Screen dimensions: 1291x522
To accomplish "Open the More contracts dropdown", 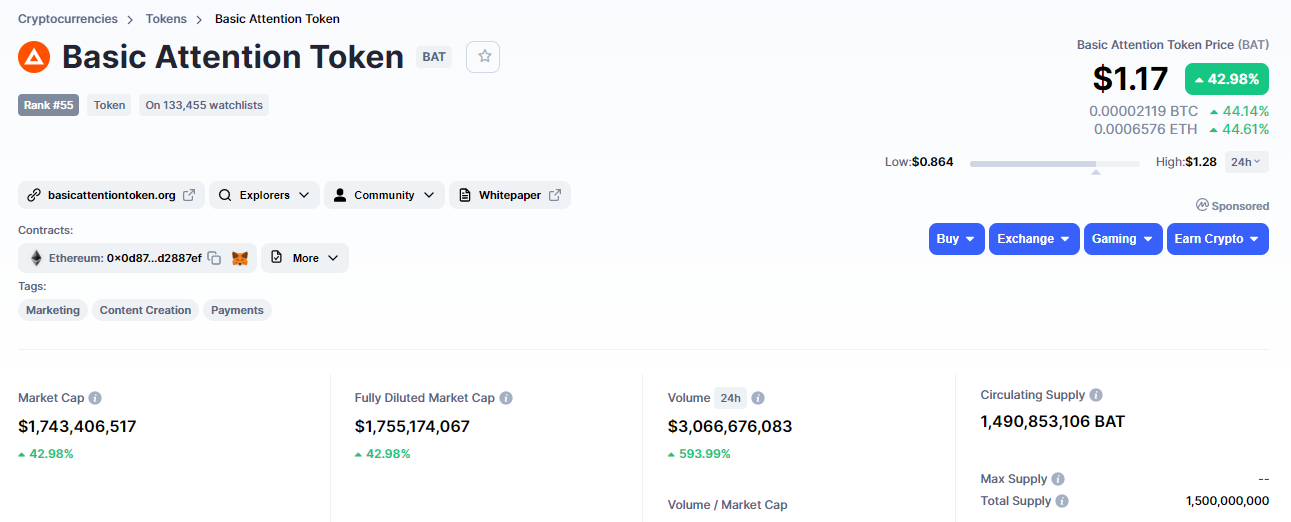I will click(x=305, y=258).
